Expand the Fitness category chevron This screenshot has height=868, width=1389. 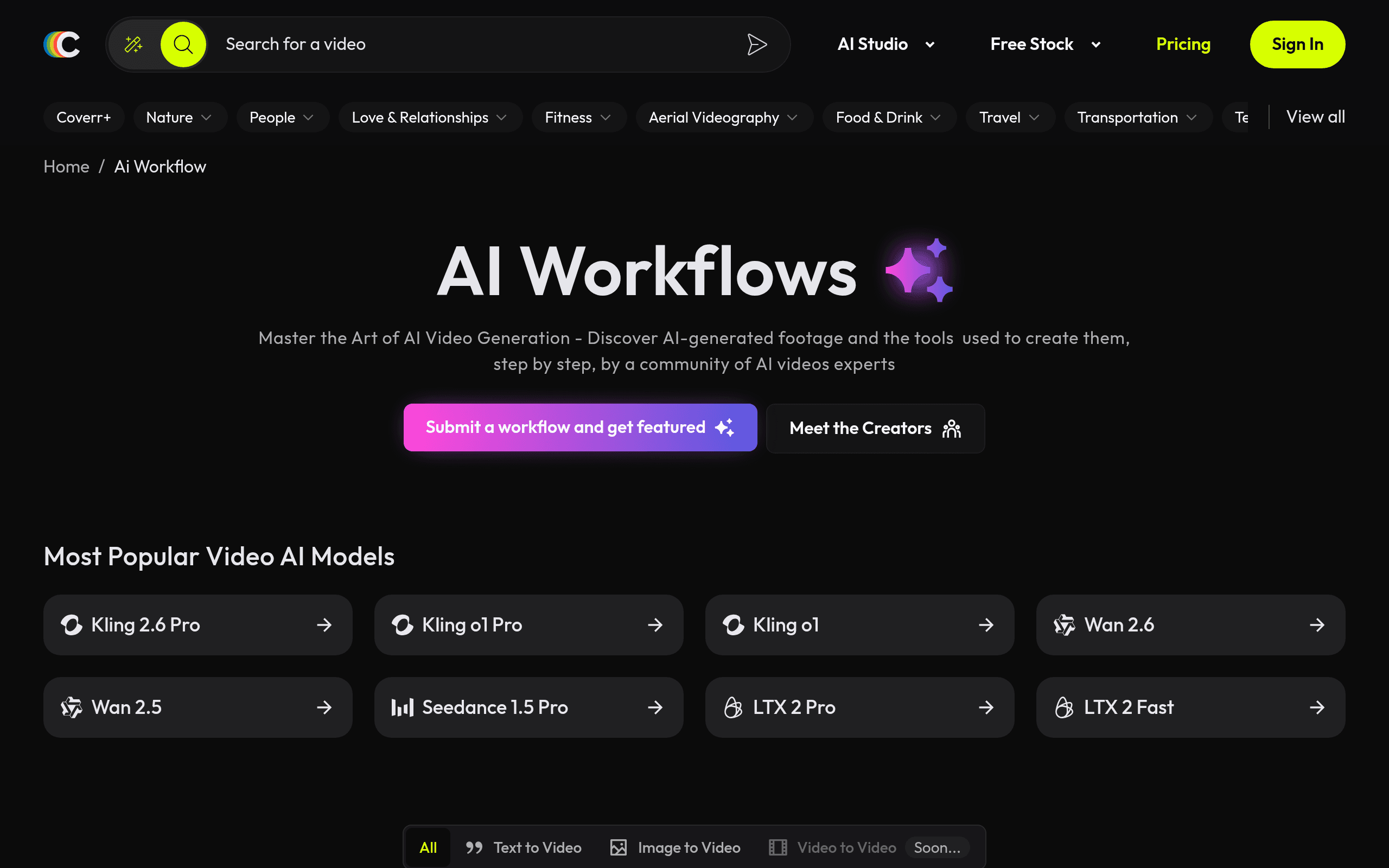606,117
